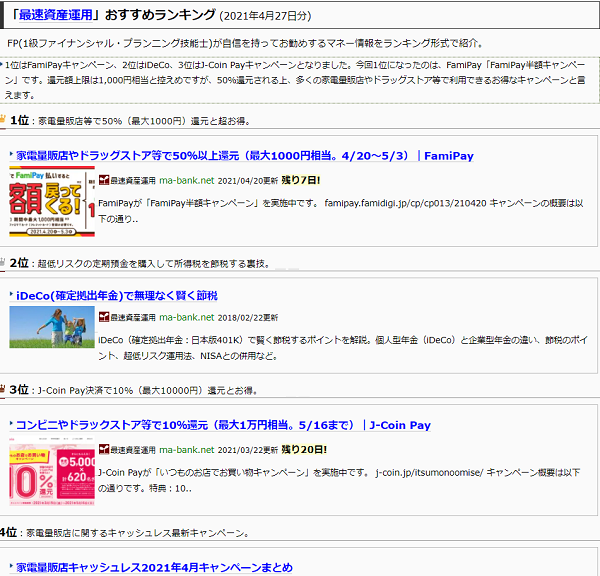Click the site favicon in the FamiPay entry
This screenshot has width=600, height=576.
click(x=104, y=180)
